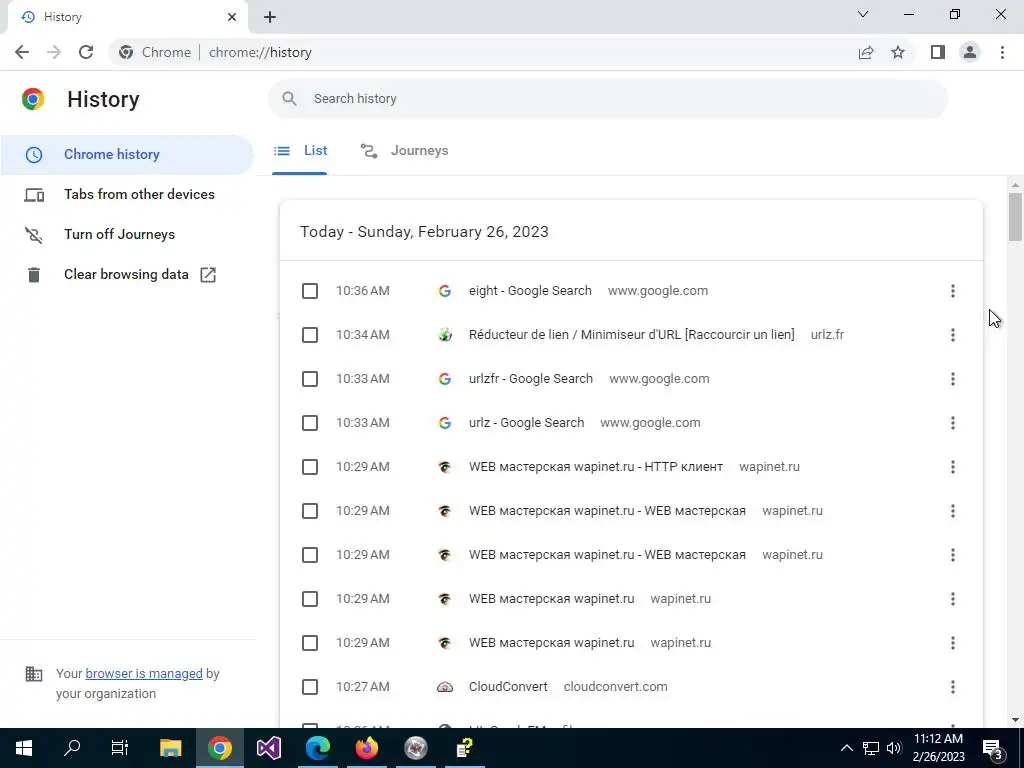The image size is (1024, 768).
Task: Open actions menu for urlzfr - Google Search
Action: [953, 379]
